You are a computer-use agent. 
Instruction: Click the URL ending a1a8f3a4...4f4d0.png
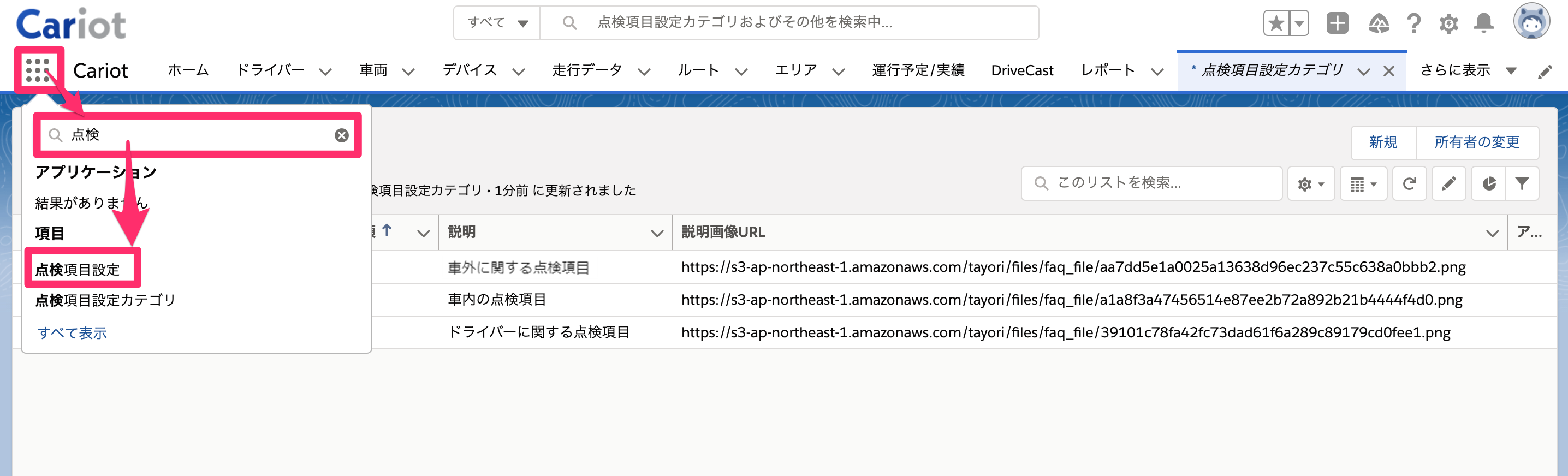click(1071, 300)
